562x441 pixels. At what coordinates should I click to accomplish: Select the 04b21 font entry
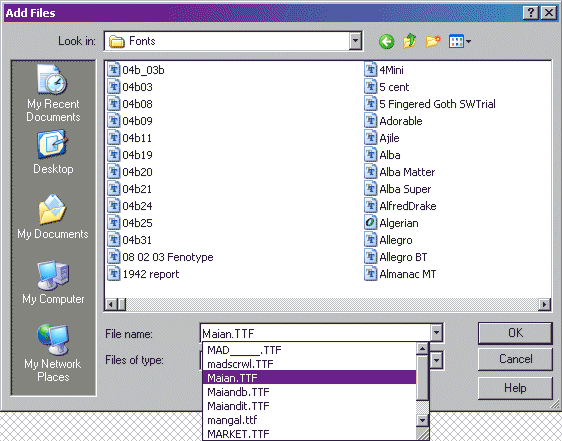[130, 189]
